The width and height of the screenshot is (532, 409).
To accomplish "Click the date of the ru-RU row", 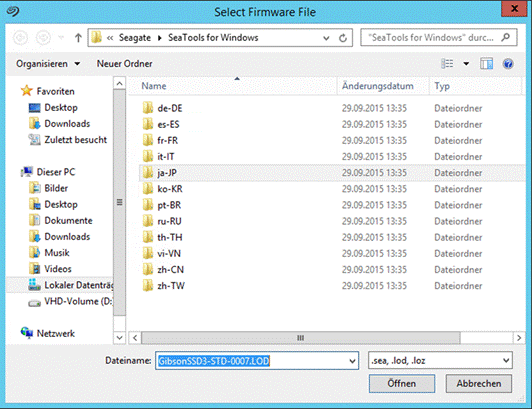I will [x=374, y=221].
